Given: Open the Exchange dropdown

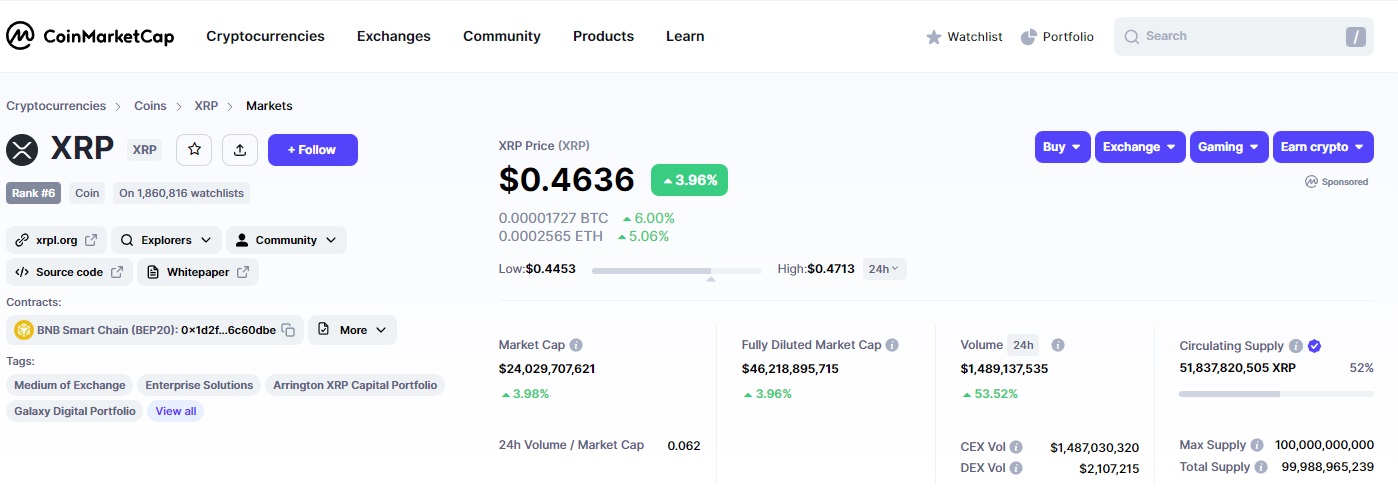Looking at the screenshot, I should tap(1140, 147).
